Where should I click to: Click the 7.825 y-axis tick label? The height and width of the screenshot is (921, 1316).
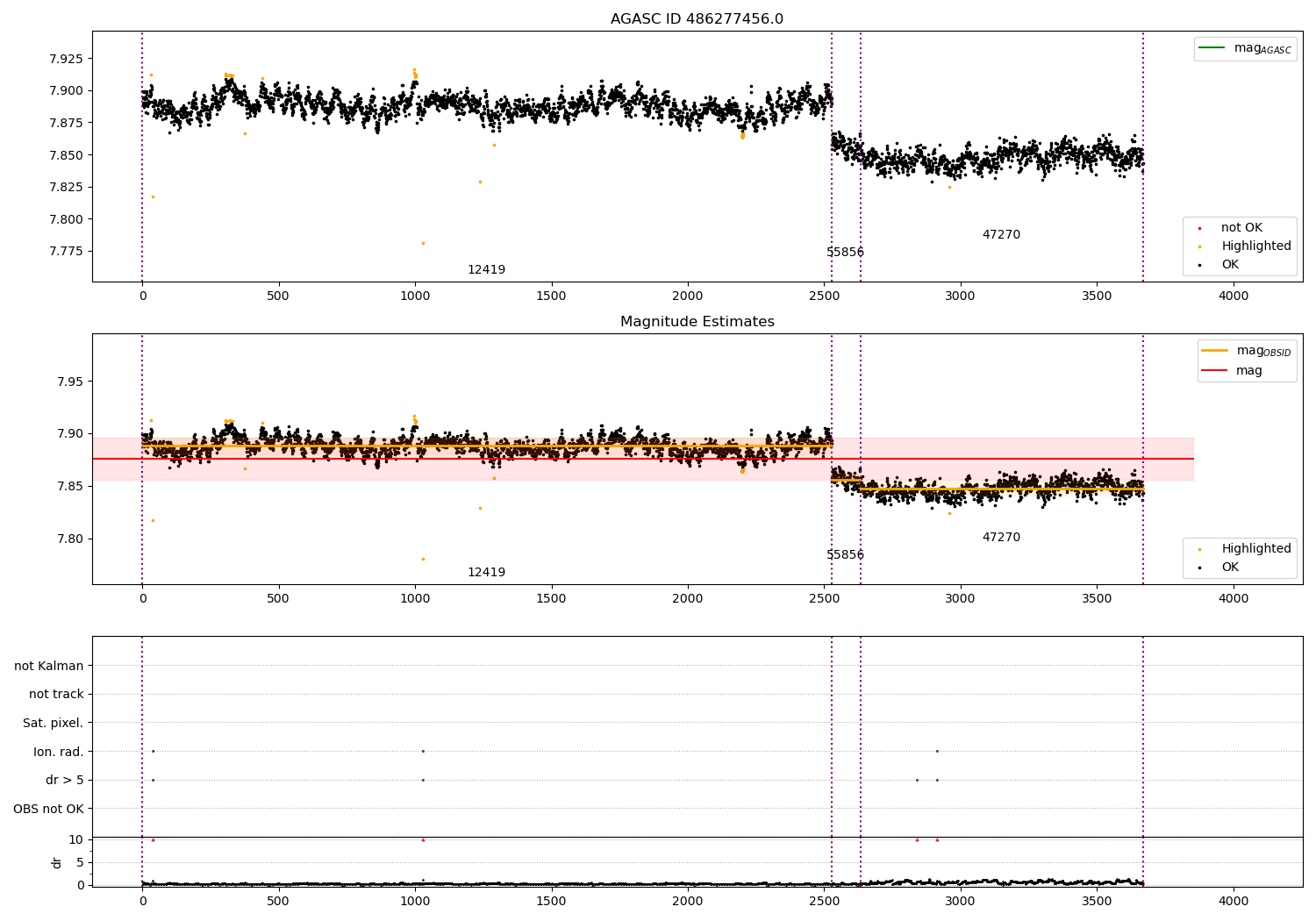(67, 188)
